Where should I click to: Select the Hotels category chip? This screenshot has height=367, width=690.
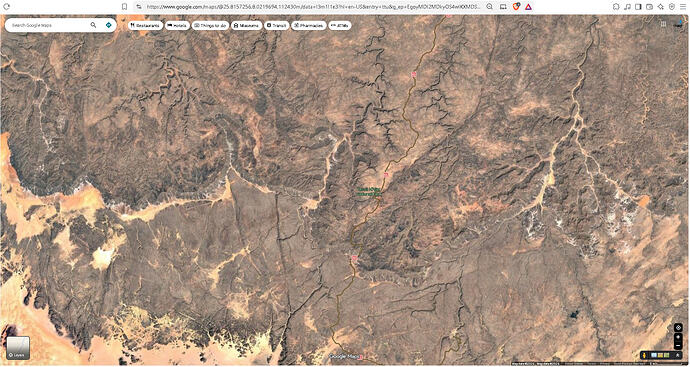point(177,26)
